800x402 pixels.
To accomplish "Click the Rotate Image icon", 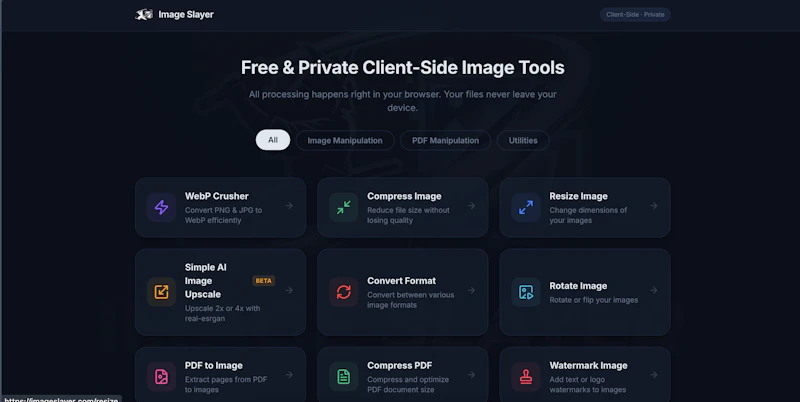I will coord(526,292).
